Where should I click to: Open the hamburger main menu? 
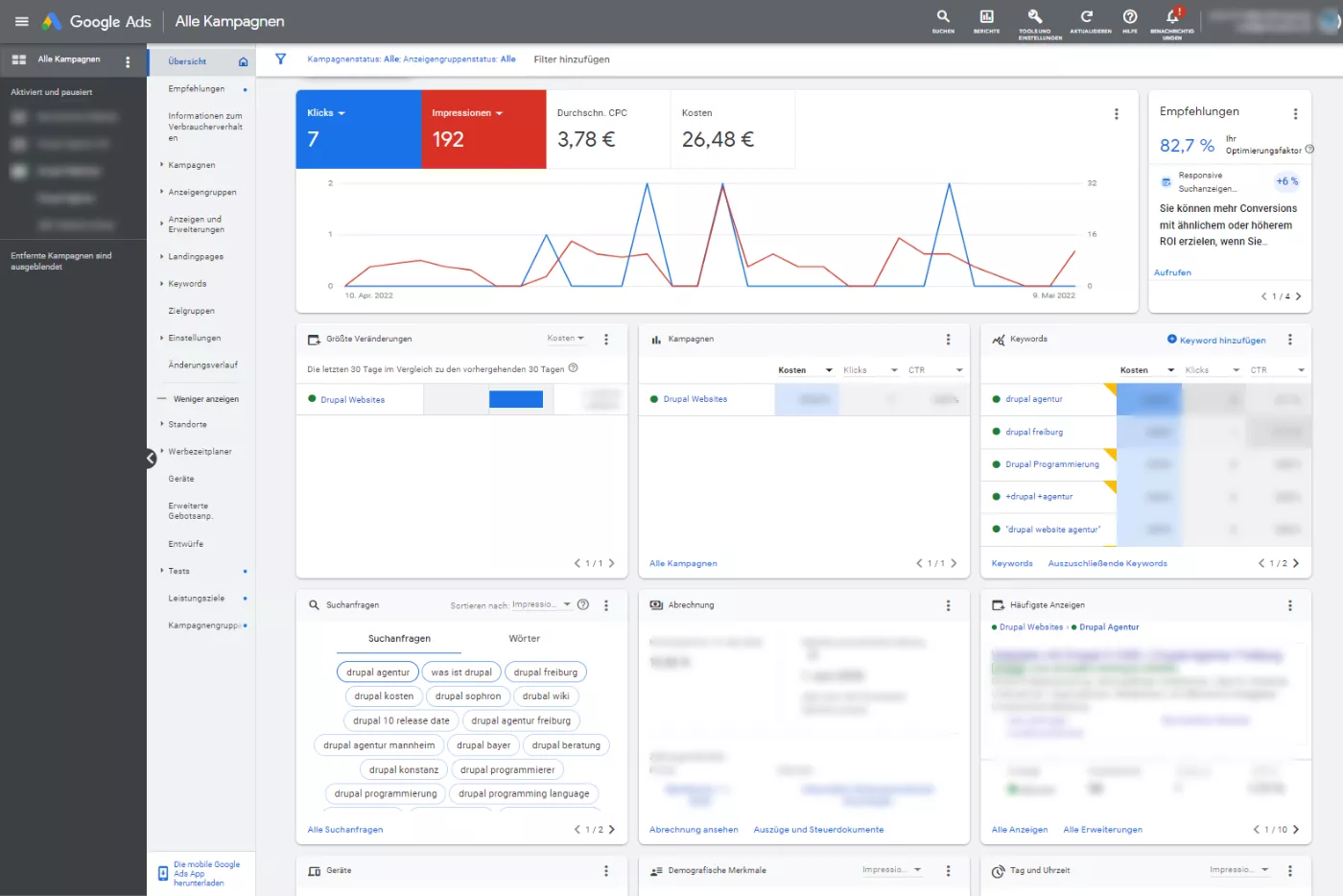(22, 21)
